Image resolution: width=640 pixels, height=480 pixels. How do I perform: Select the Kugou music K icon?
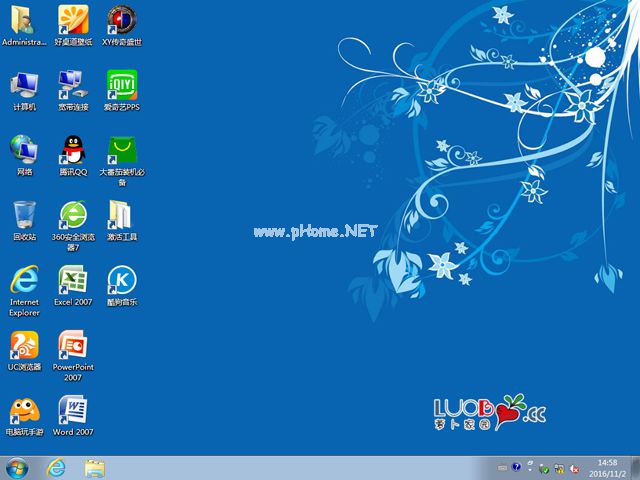[122, 280]
